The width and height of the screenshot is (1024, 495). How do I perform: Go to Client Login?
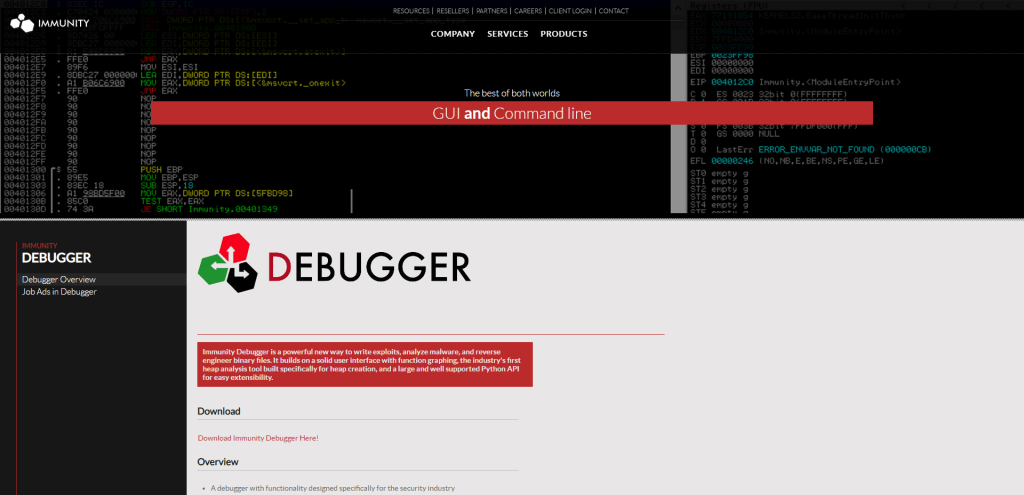coord(571,11)
